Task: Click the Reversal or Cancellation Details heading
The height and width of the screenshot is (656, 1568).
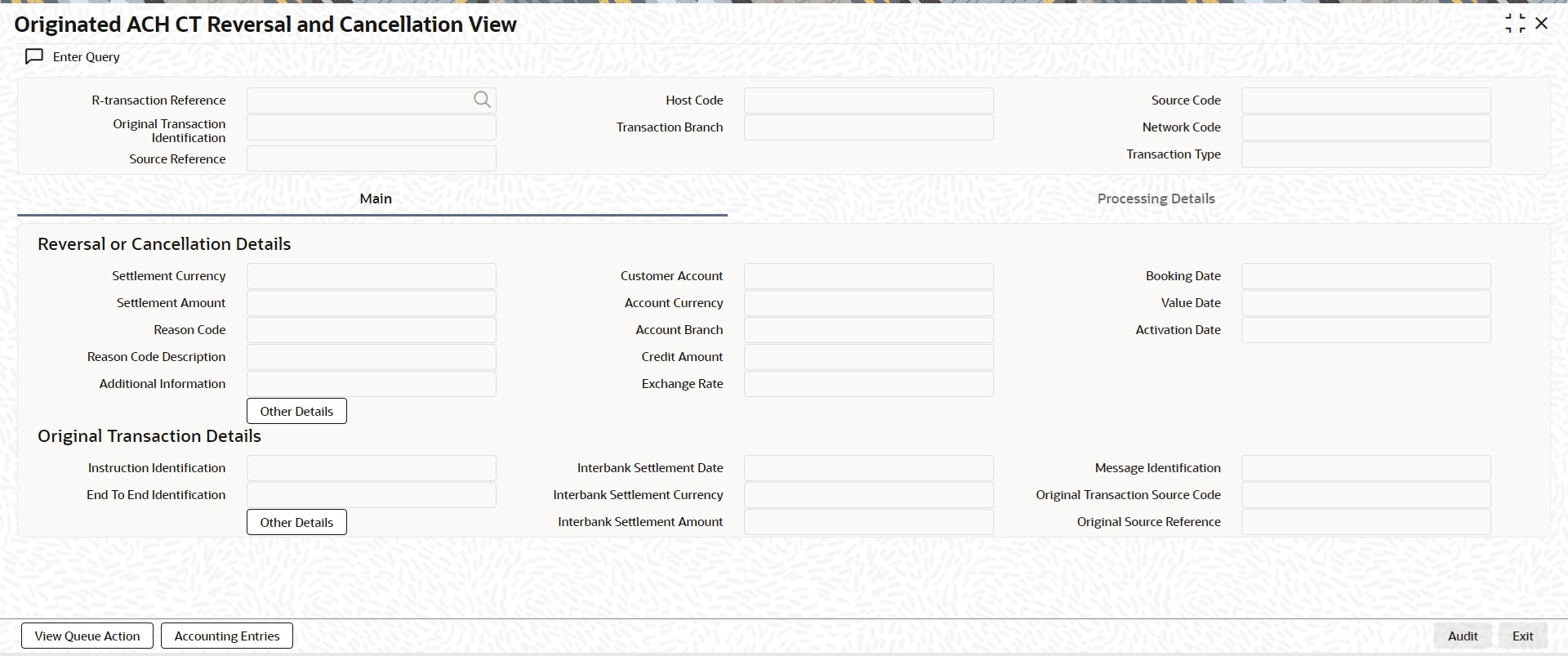Action: [164, 244]
